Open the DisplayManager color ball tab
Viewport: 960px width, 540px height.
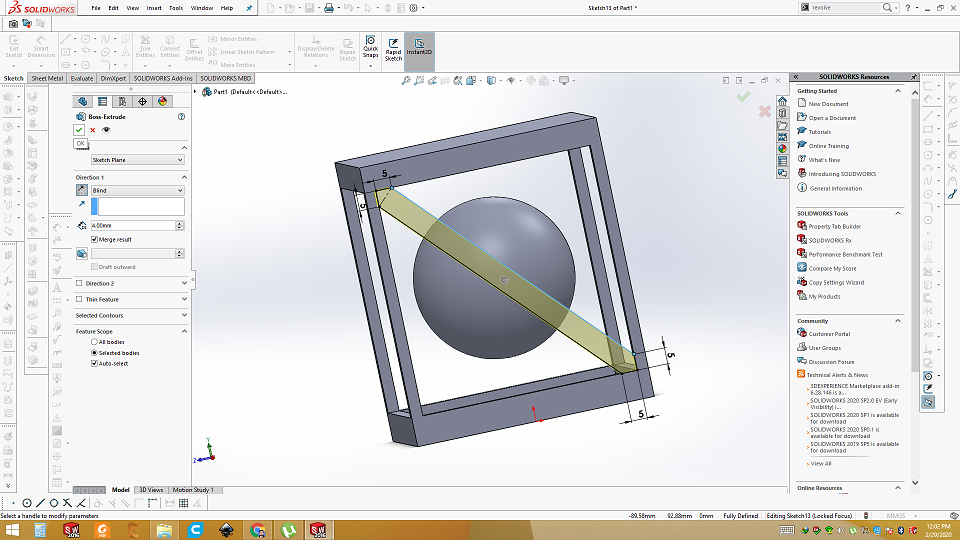(162, 102)
